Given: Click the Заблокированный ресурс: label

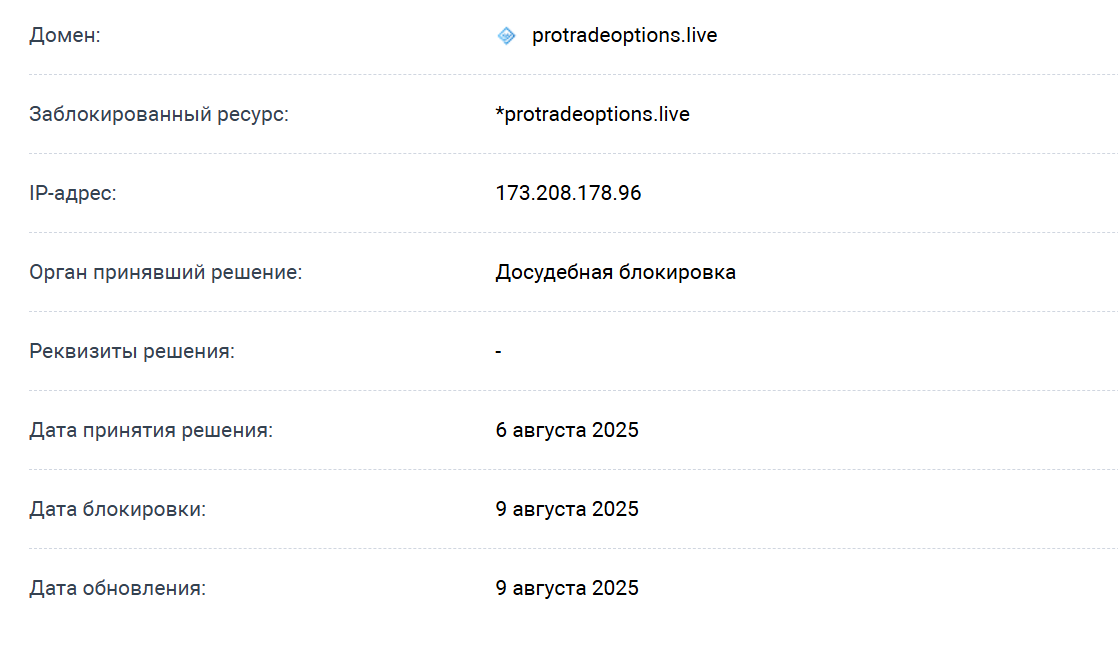Looking at the screenshot, I should click(x=158, y=115).
